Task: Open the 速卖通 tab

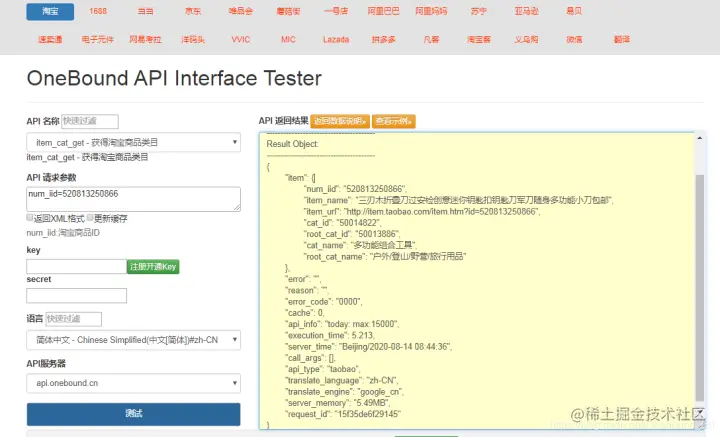Action: (x=50, y=39)
